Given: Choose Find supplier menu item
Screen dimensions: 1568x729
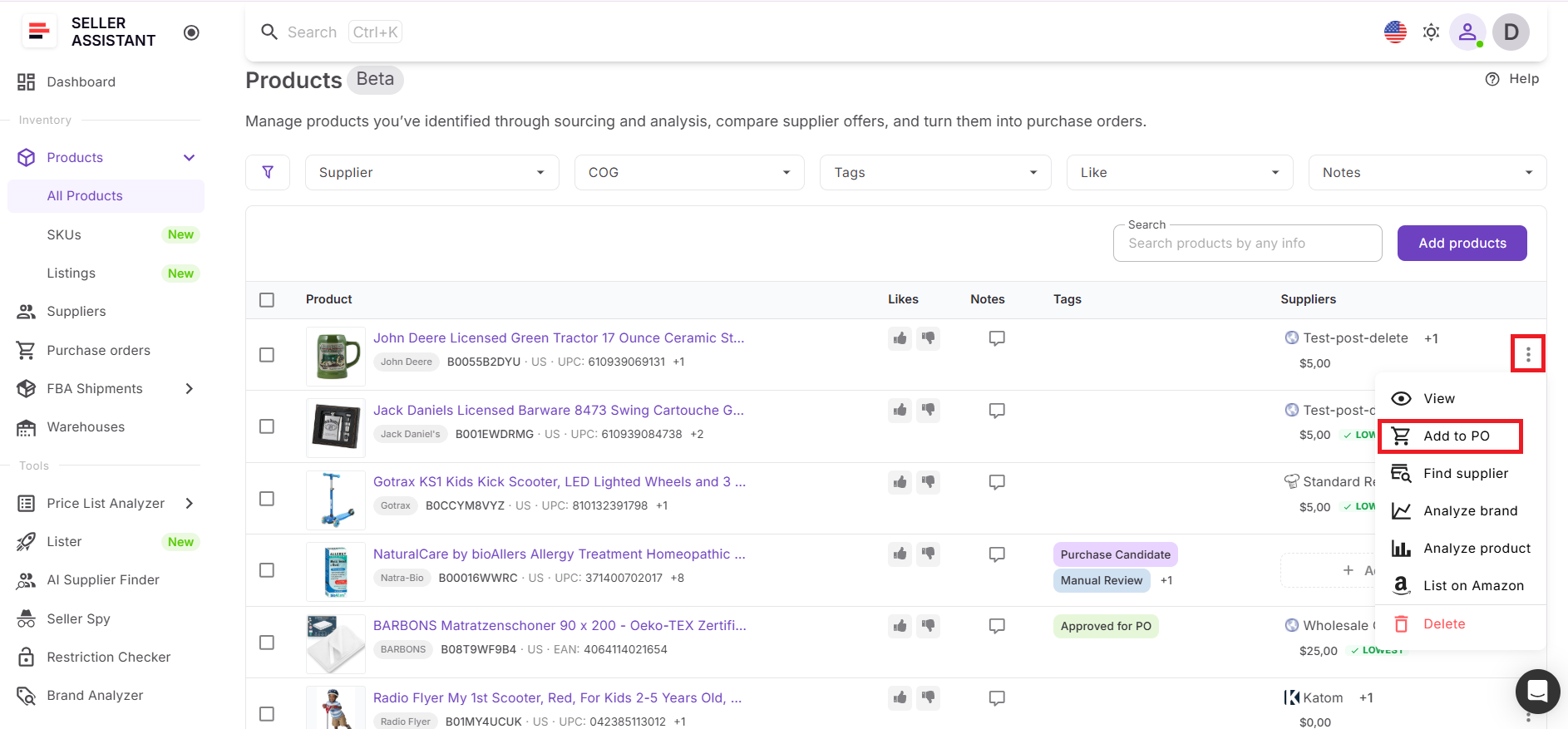Looking at the screenshot, I should 1460,474.
